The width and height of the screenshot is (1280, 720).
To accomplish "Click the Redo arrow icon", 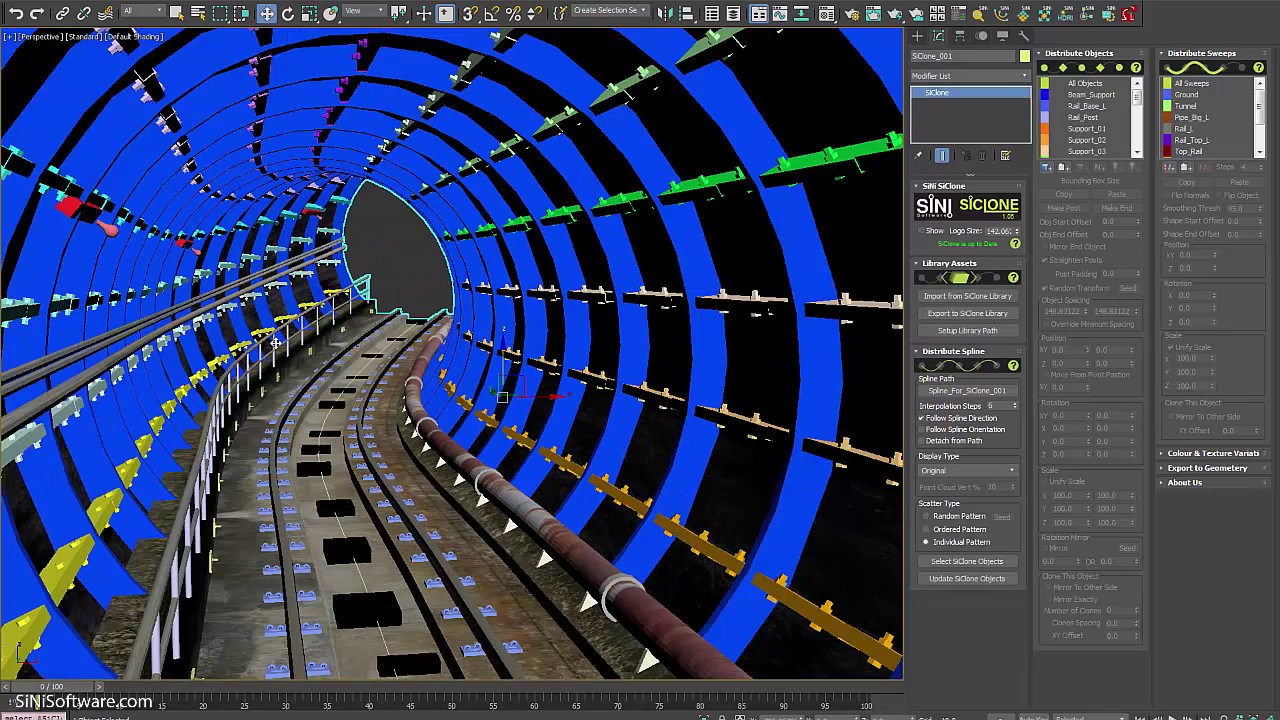I will point(37,14).
